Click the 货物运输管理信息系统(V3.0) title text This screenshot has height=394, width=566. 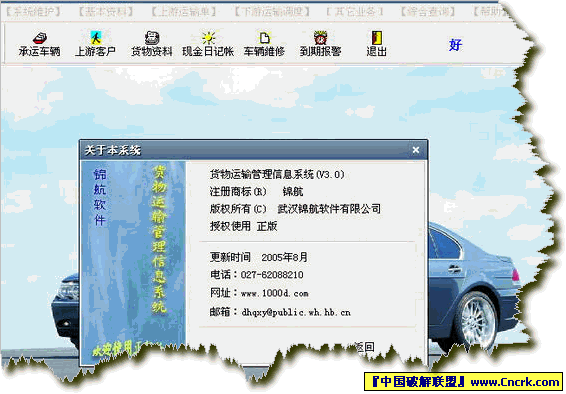(x=277, y=175)
